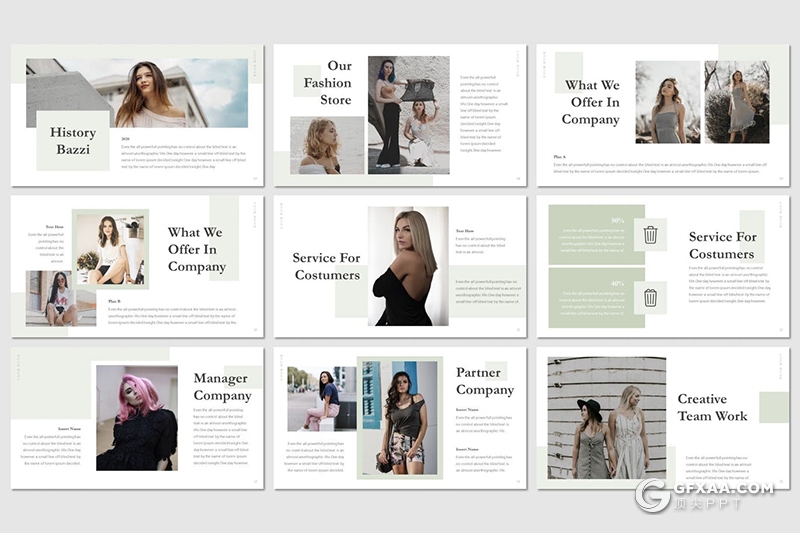The image size is (800, 533).
Task: Select the "90%" percentage label
Action: pyautogui.click(x=617, y=220)
